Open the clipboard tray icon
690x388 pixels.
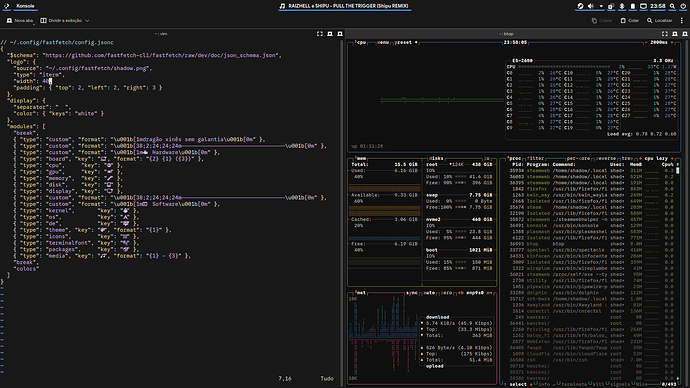(611, 6)
